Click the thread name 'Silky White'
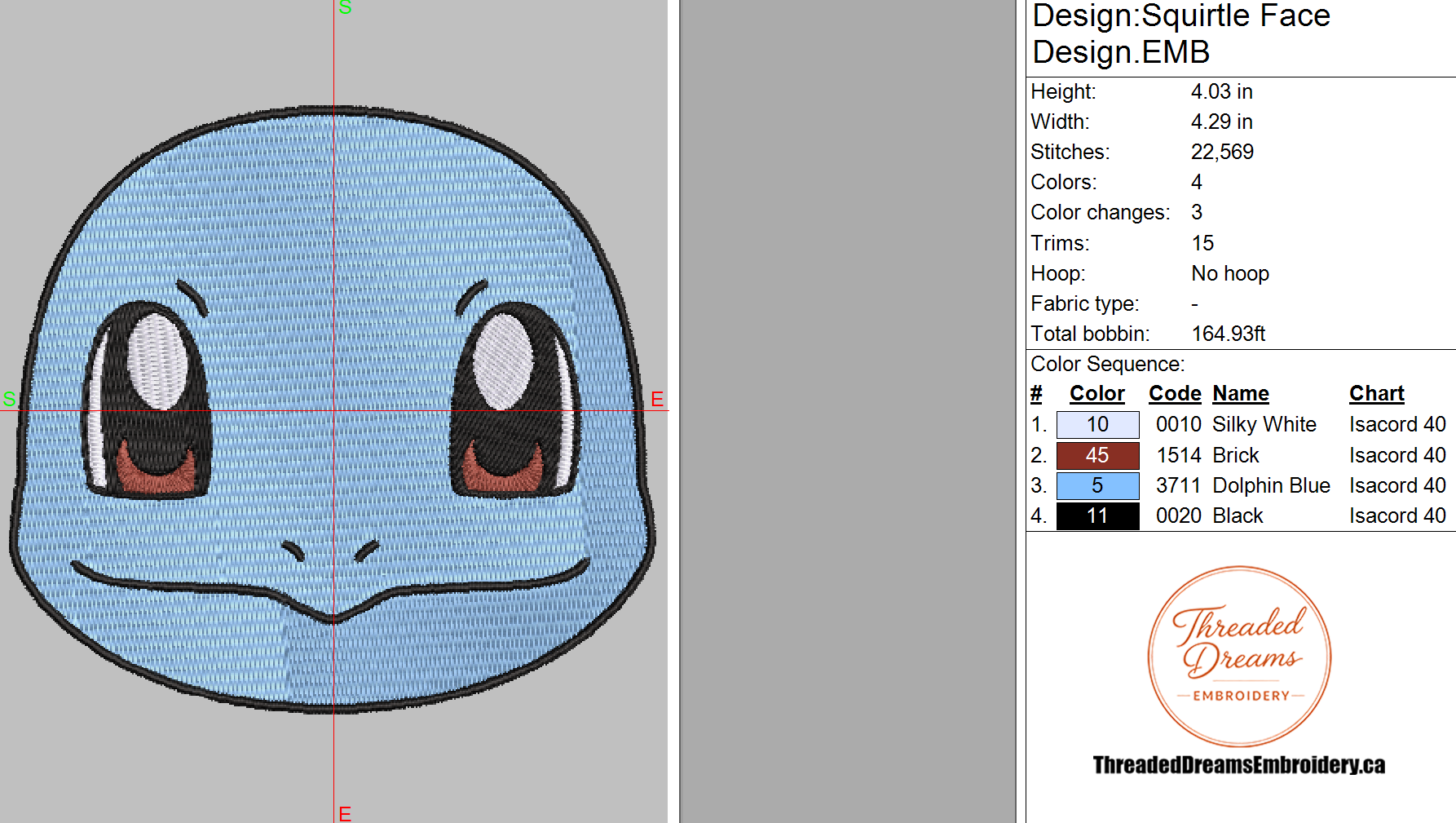The image size is (1456, 823). 1264,425
